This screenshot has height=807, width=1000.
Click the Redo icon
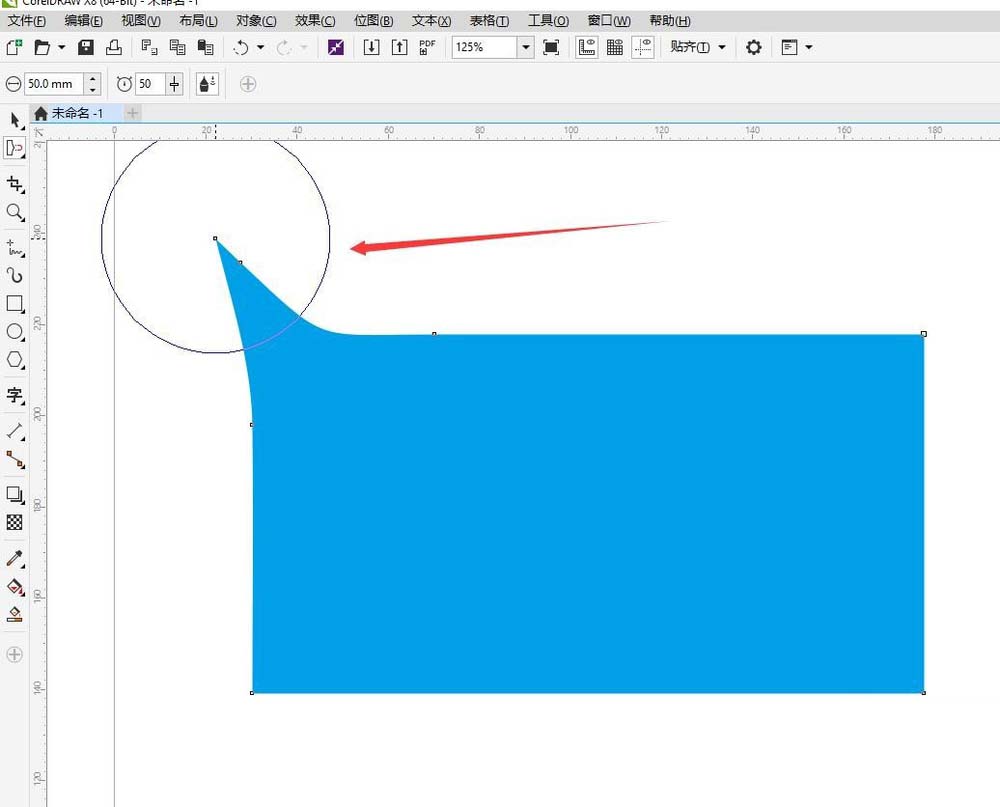click(x=284, y=47)
